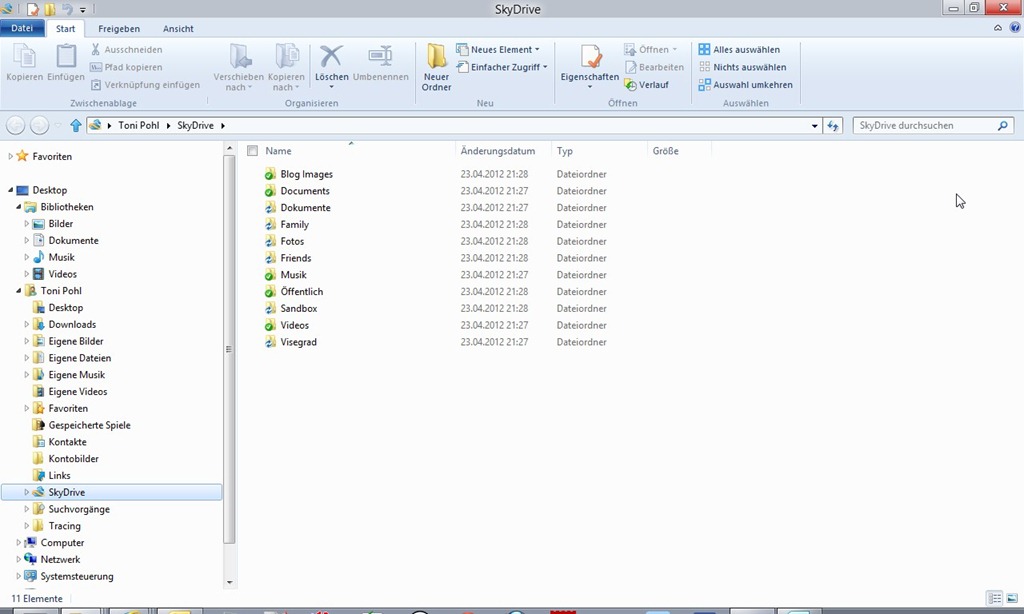The width and height of the screenshot is (1024, 614).
Task: Select Downloads in the navigation tree
Action: pyautogui.click(x=72, y=324)
